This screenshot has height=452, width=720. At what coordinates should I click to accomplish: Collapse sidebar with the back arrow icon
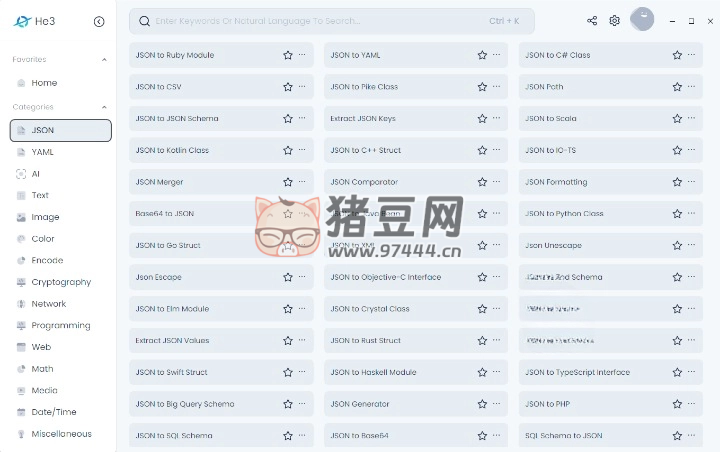point(99,21)
